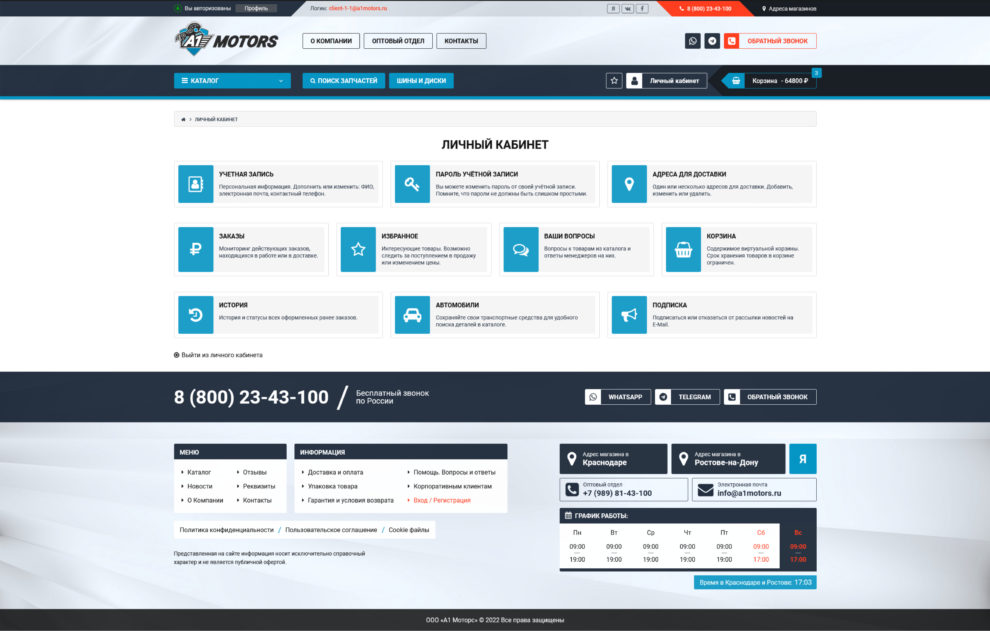The width and height of the screenshot is (990, 631).
Task: Open Адреса магазинов link in top bar
Action: [789, 9]
